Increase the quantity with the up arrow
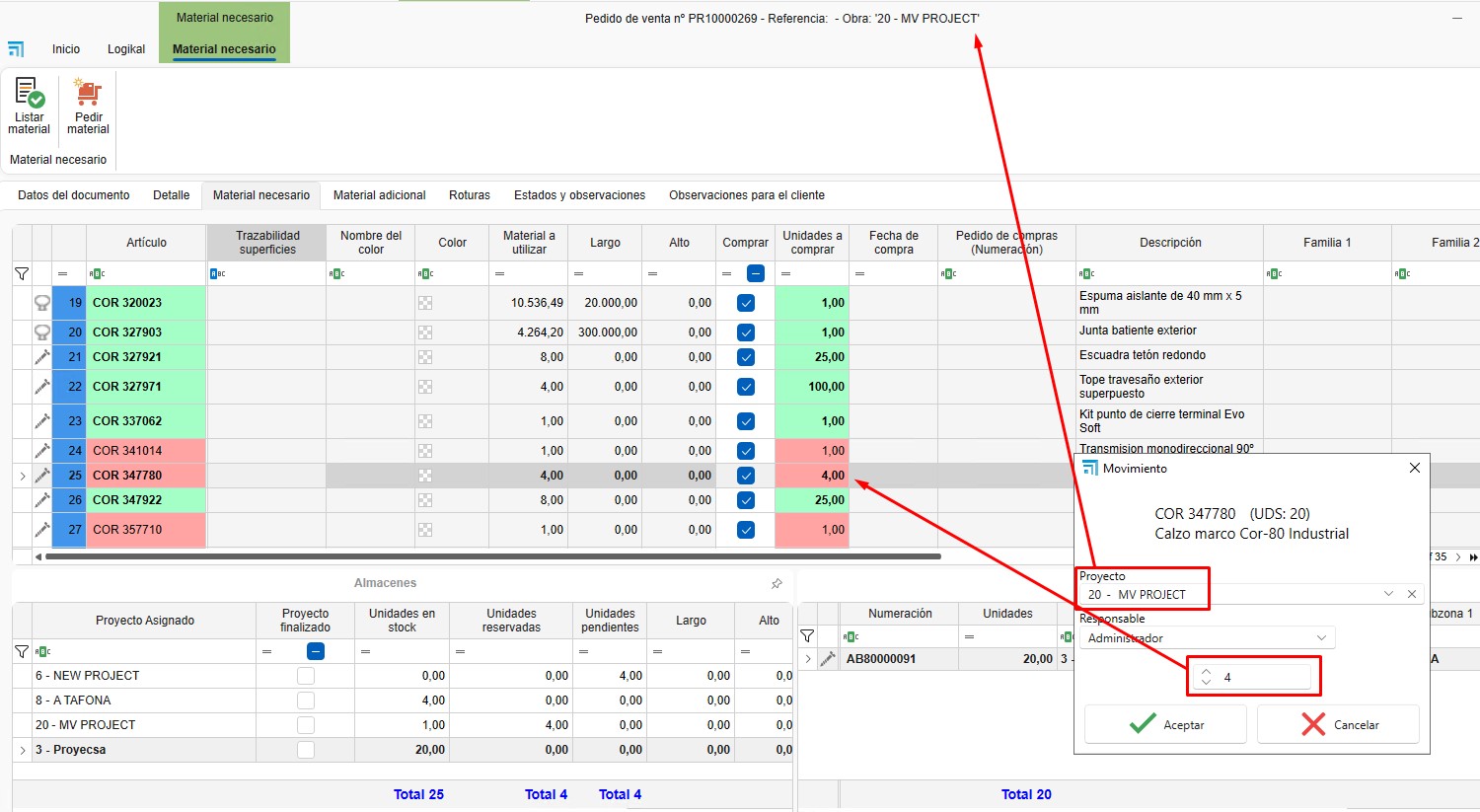Image resolution: width=1480 pixels, height=812 pixels. pos(1206,672)
